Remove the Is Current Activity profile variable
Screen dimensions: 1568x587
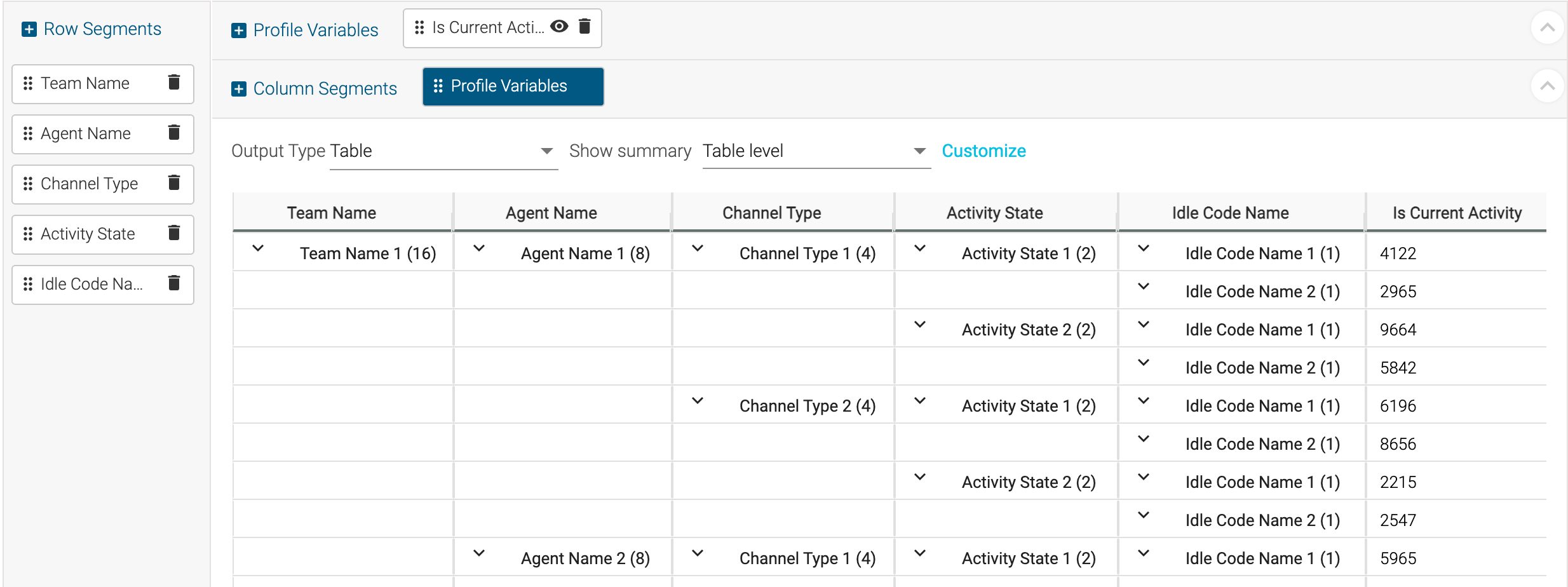click(584, 27)
